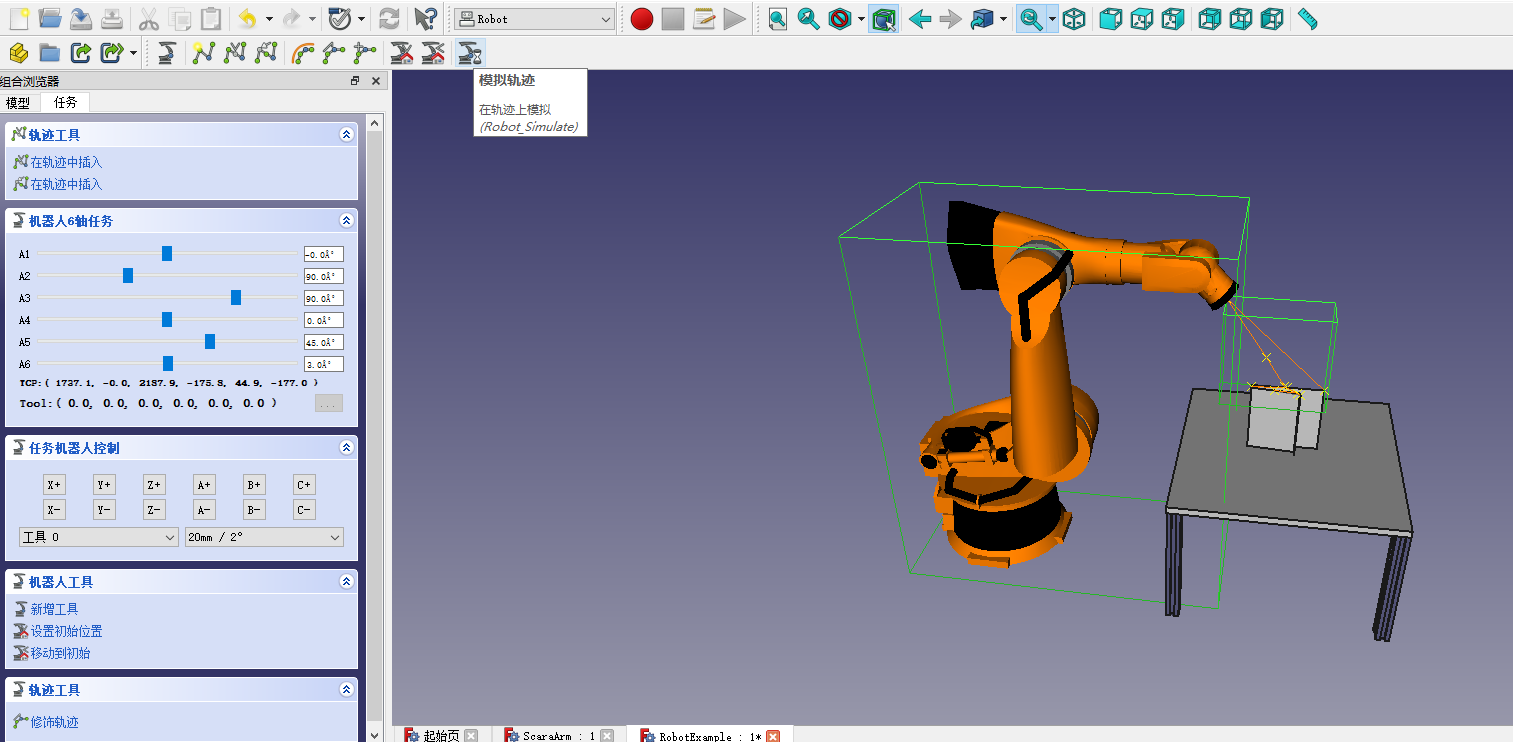Click the A+ rotation button
Image resolution: width=1513 pixels, height=742 pixels.
coord(204,484)
